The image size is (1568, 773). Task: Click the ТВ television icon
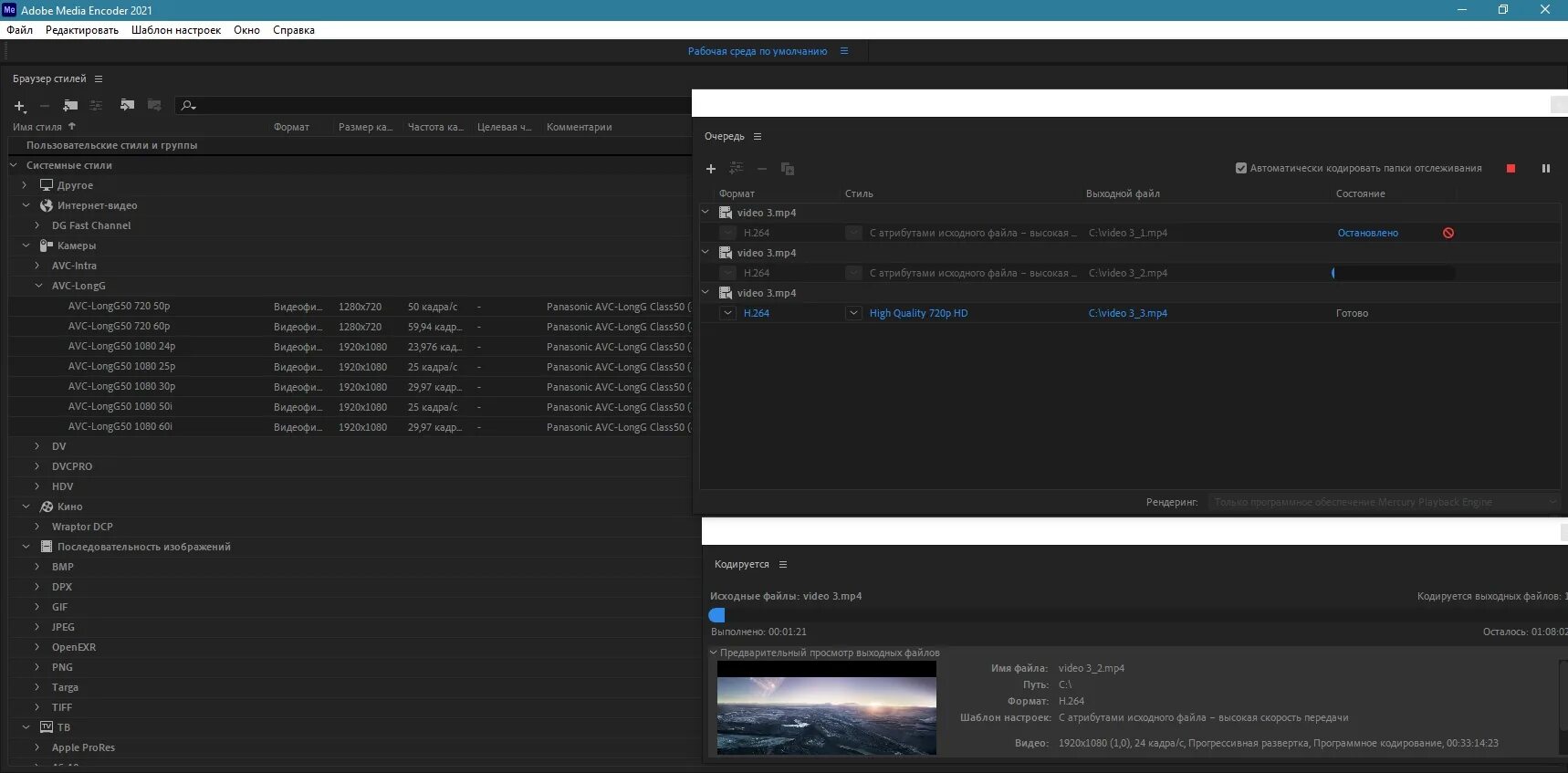[x=47, y=727]
